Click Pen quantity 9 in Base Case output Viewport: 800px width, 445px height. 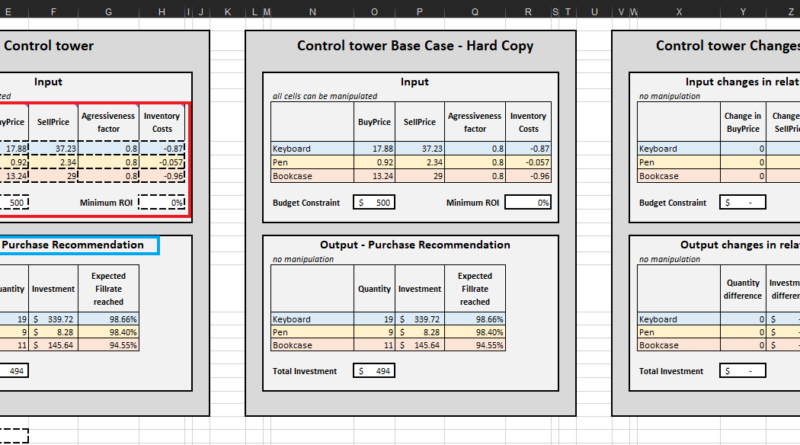tap(374, 332)
